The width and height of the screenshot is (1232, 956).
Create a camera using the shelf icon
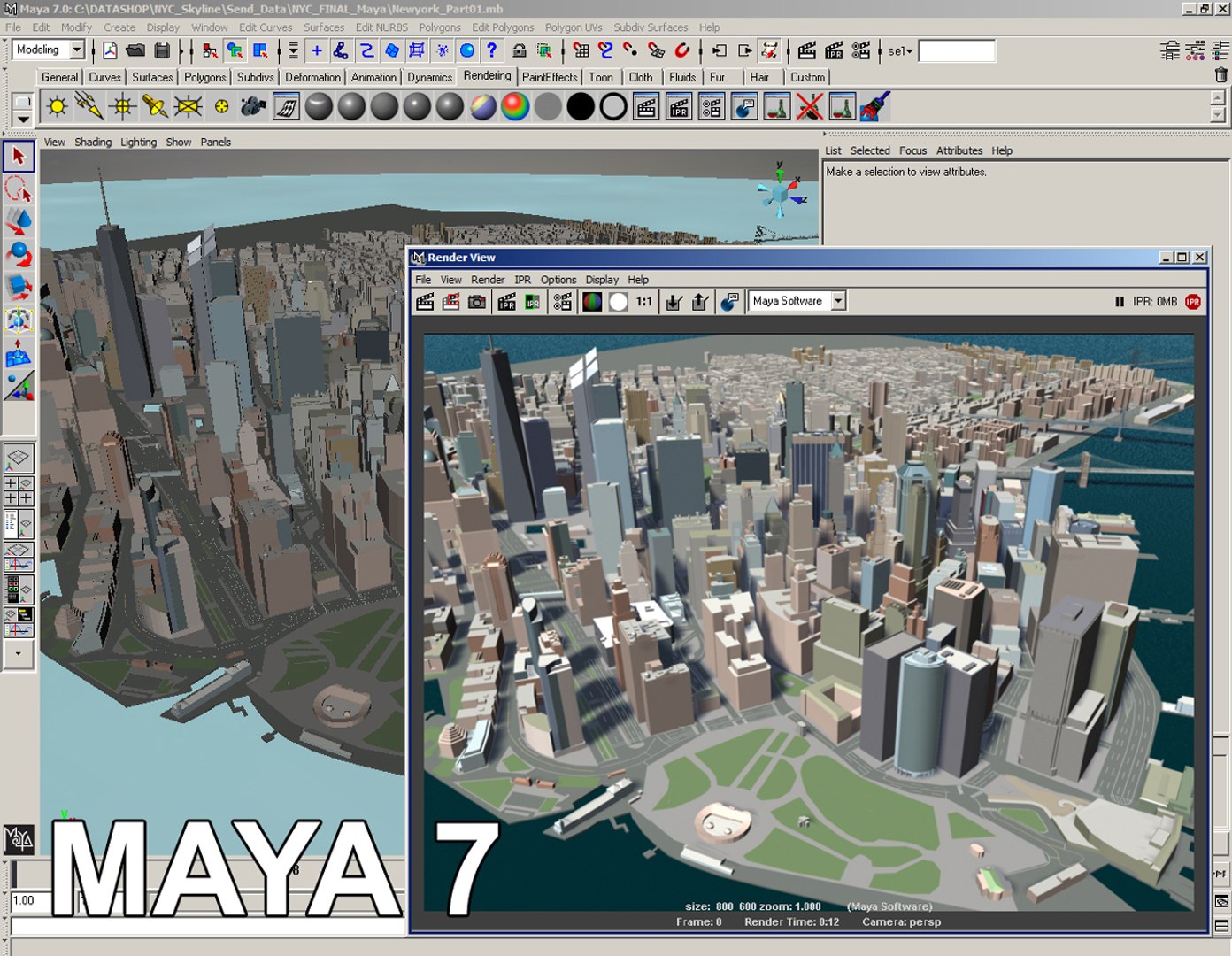[253, 107]
